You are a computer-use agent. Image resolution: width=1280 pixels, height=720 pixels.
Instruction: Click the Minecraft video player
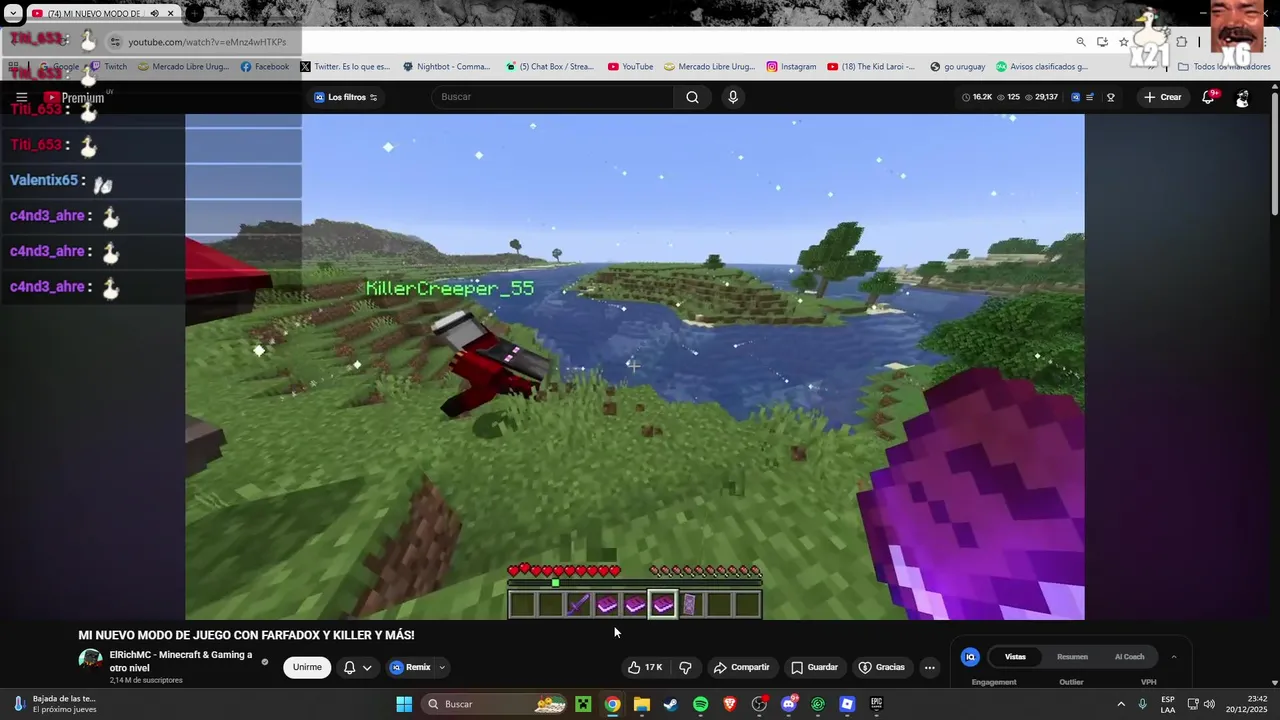click(634, 367)
